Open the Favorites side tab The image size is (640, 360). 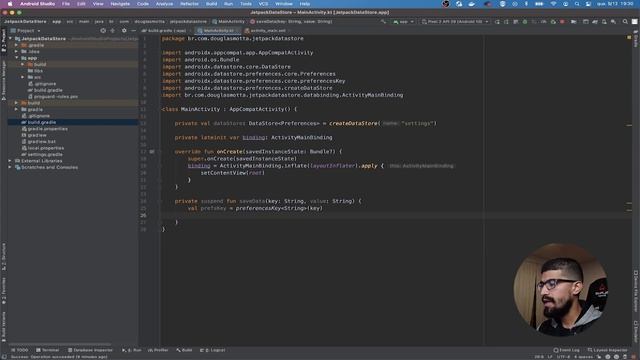[4, 290]
